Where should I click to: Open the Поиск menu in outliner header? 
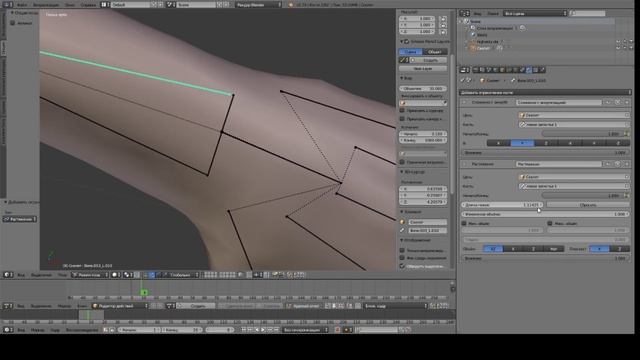tap(493, 13)
